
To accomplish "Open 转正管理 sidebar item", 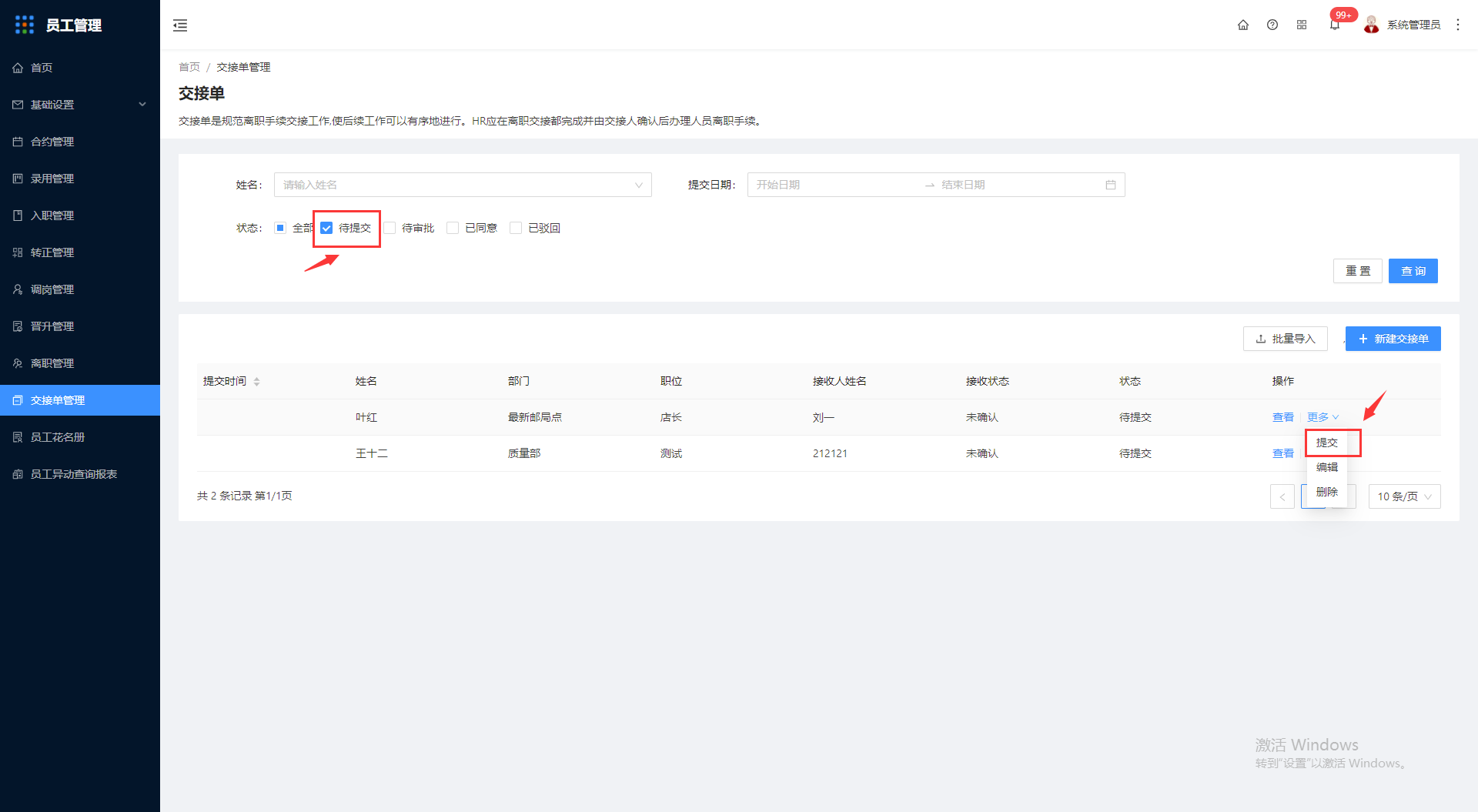I will (x=80, y=252).
